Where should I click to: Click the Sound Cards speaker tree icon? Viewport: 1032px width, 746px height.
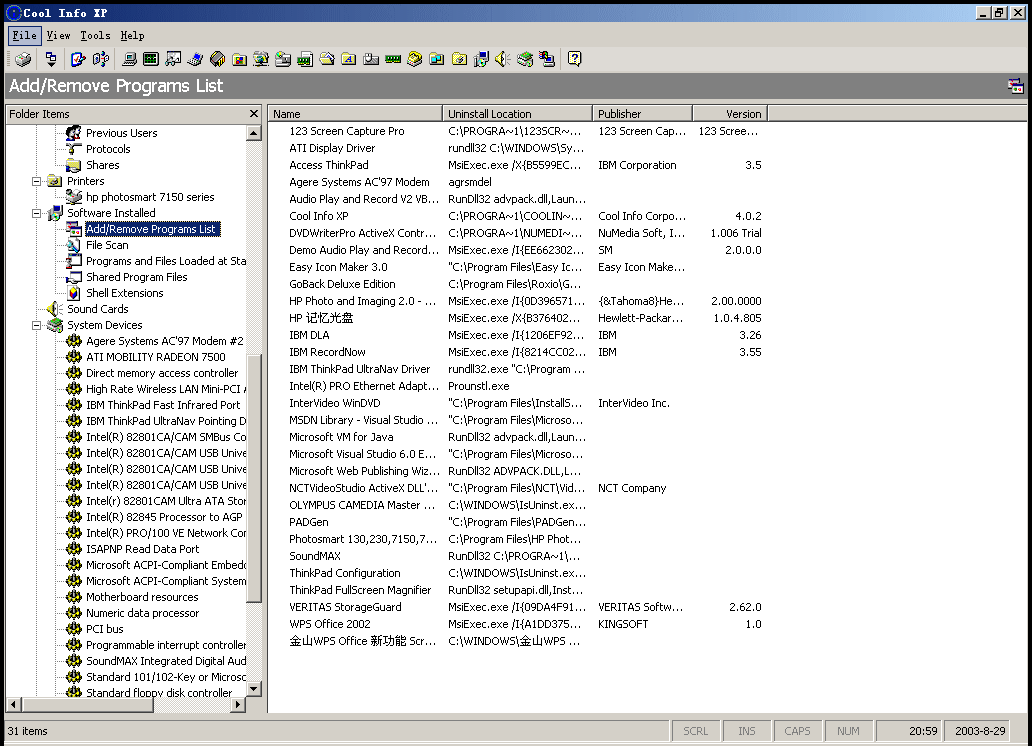(x=55, y=309)
